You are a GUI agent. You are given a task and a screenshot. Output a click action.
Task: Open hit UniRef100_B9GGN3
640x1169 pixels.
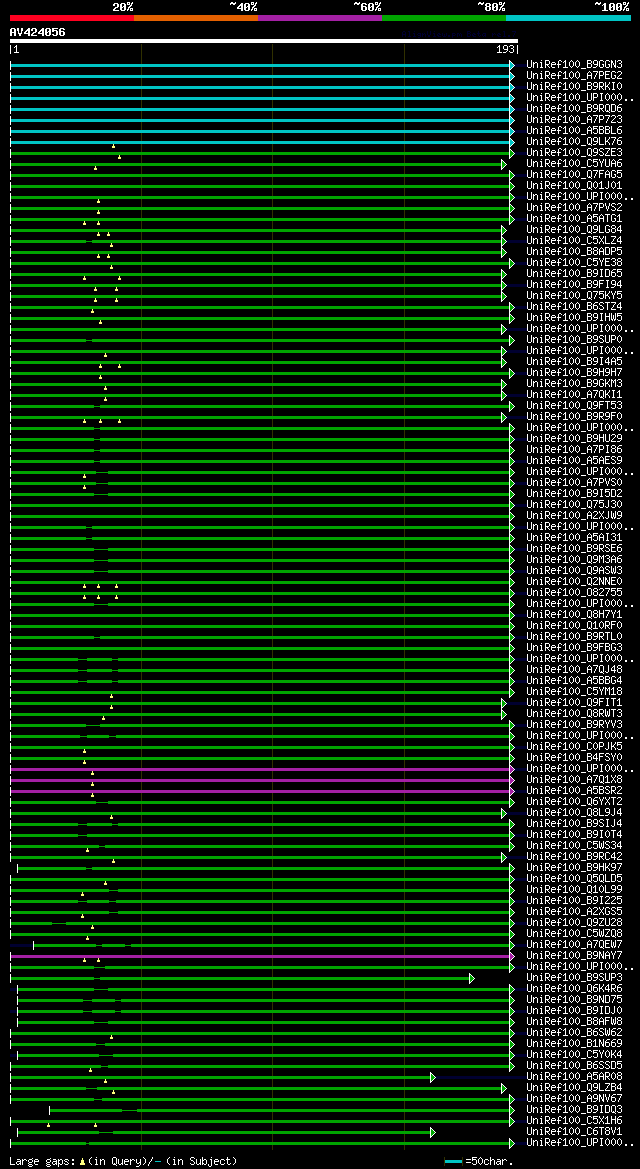click(x=574, y=65)
